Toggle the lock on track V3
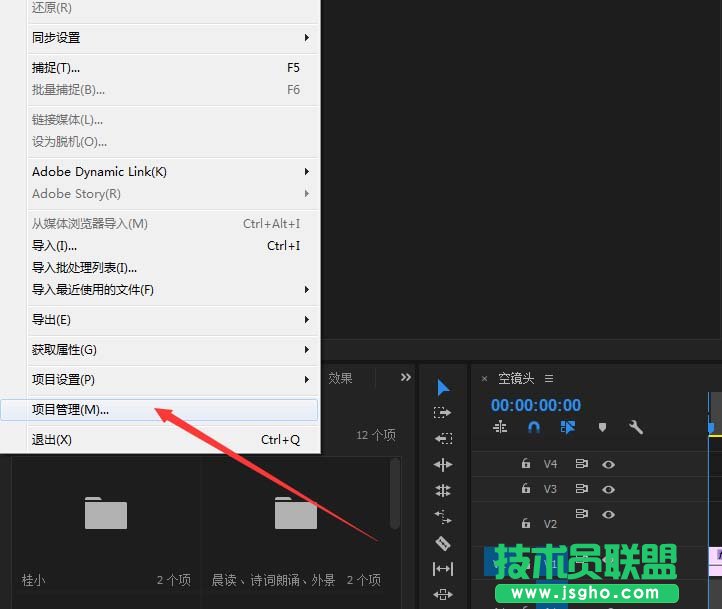Screen dimensions: 722x609 click(x=526, y=488)
